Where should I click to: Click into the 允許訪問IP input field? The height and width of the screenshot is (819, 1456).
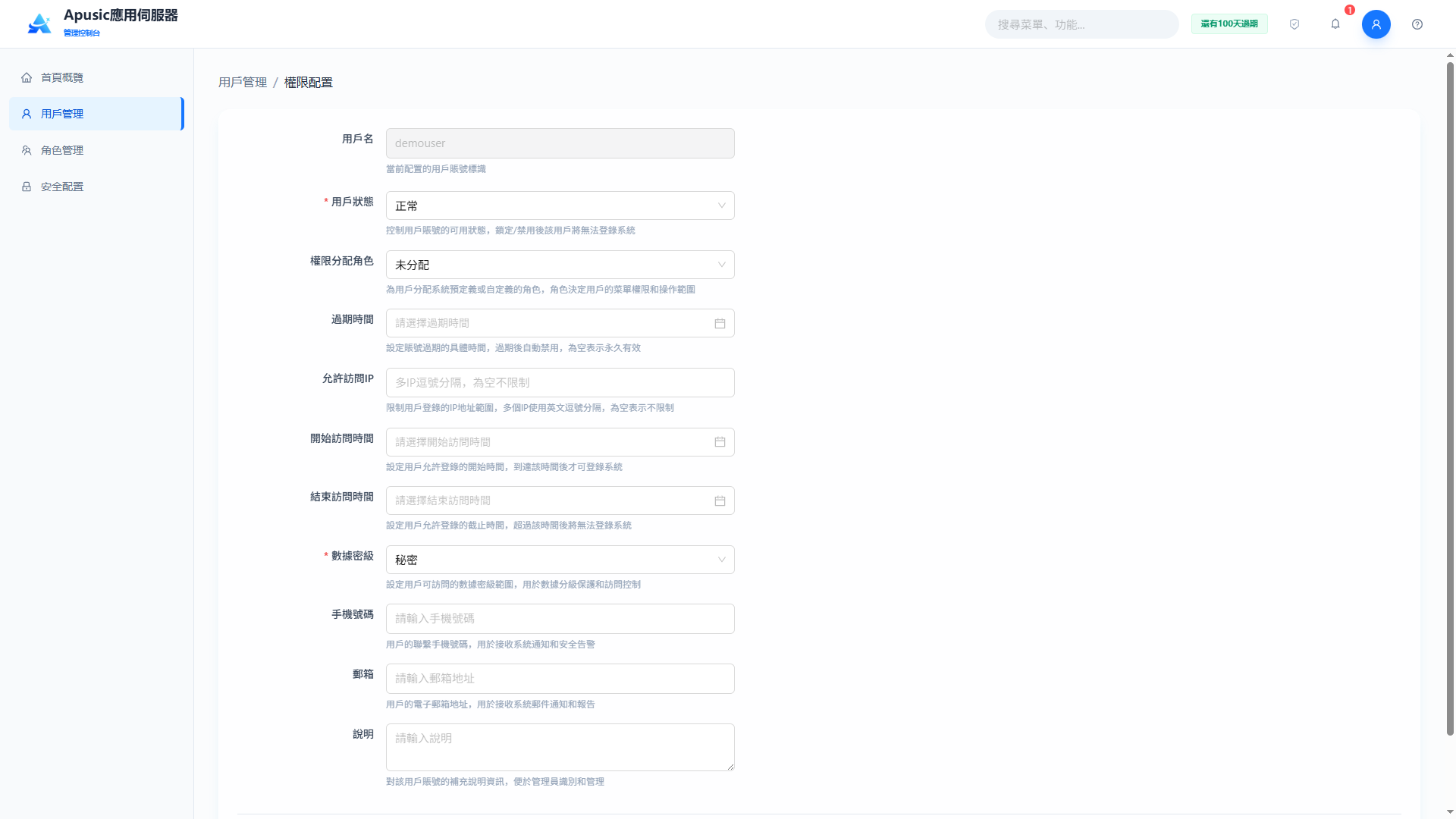click(560, 382)
